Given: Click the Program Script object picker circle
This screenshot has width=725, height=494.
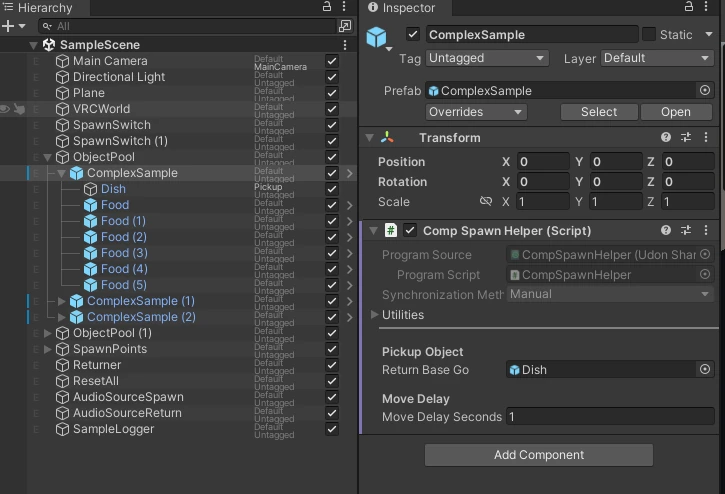Looking at the screenshot, I should [705, 274].
